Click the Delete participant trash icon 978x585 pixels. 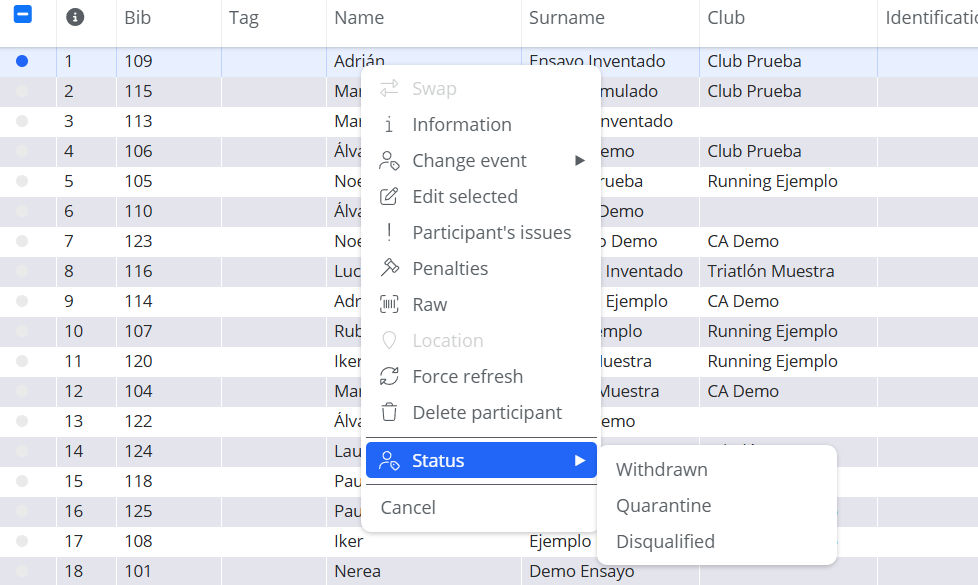[389, 412]
